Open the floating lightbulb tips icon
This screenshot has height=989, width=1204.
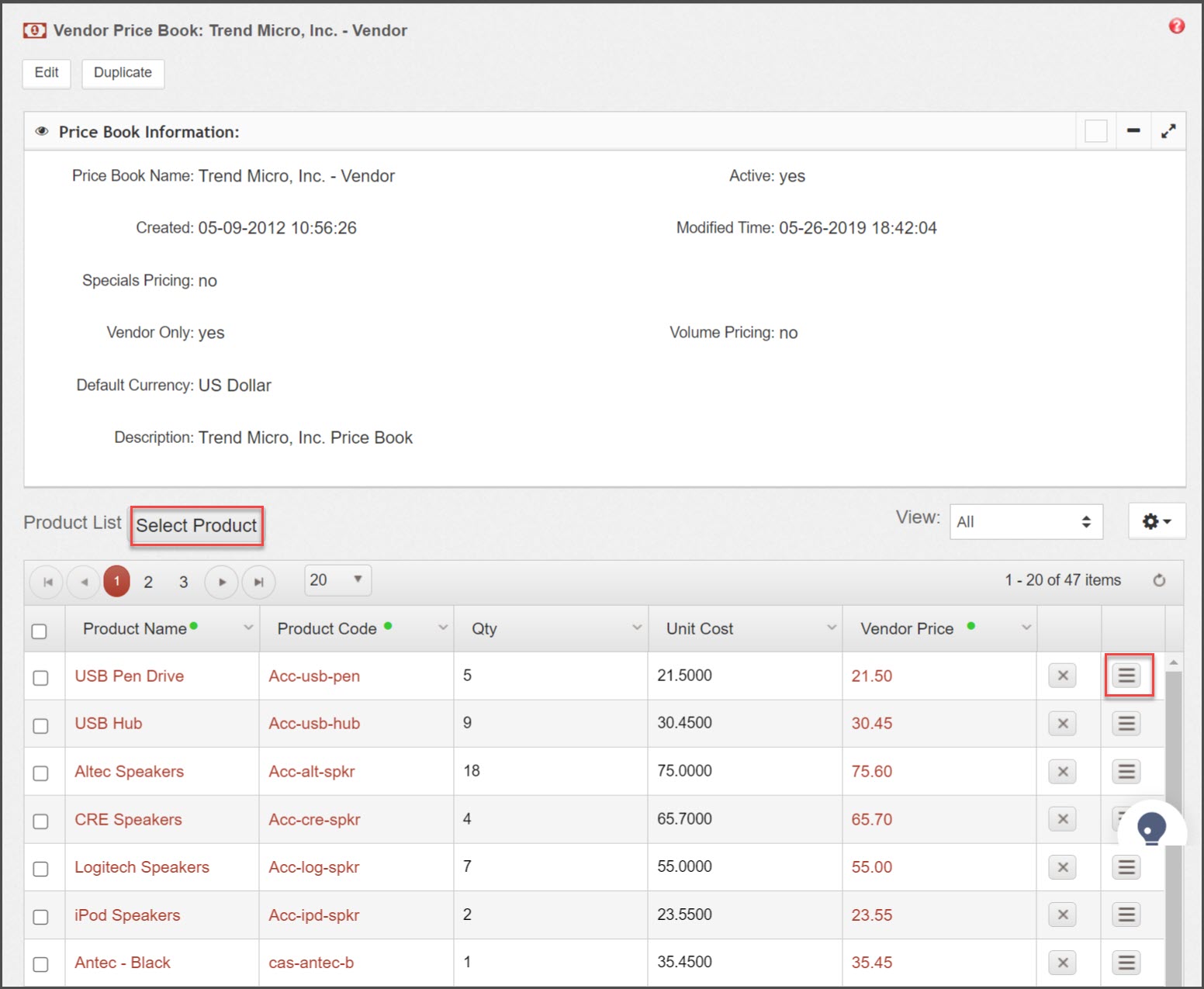(x=1151, y=828)
